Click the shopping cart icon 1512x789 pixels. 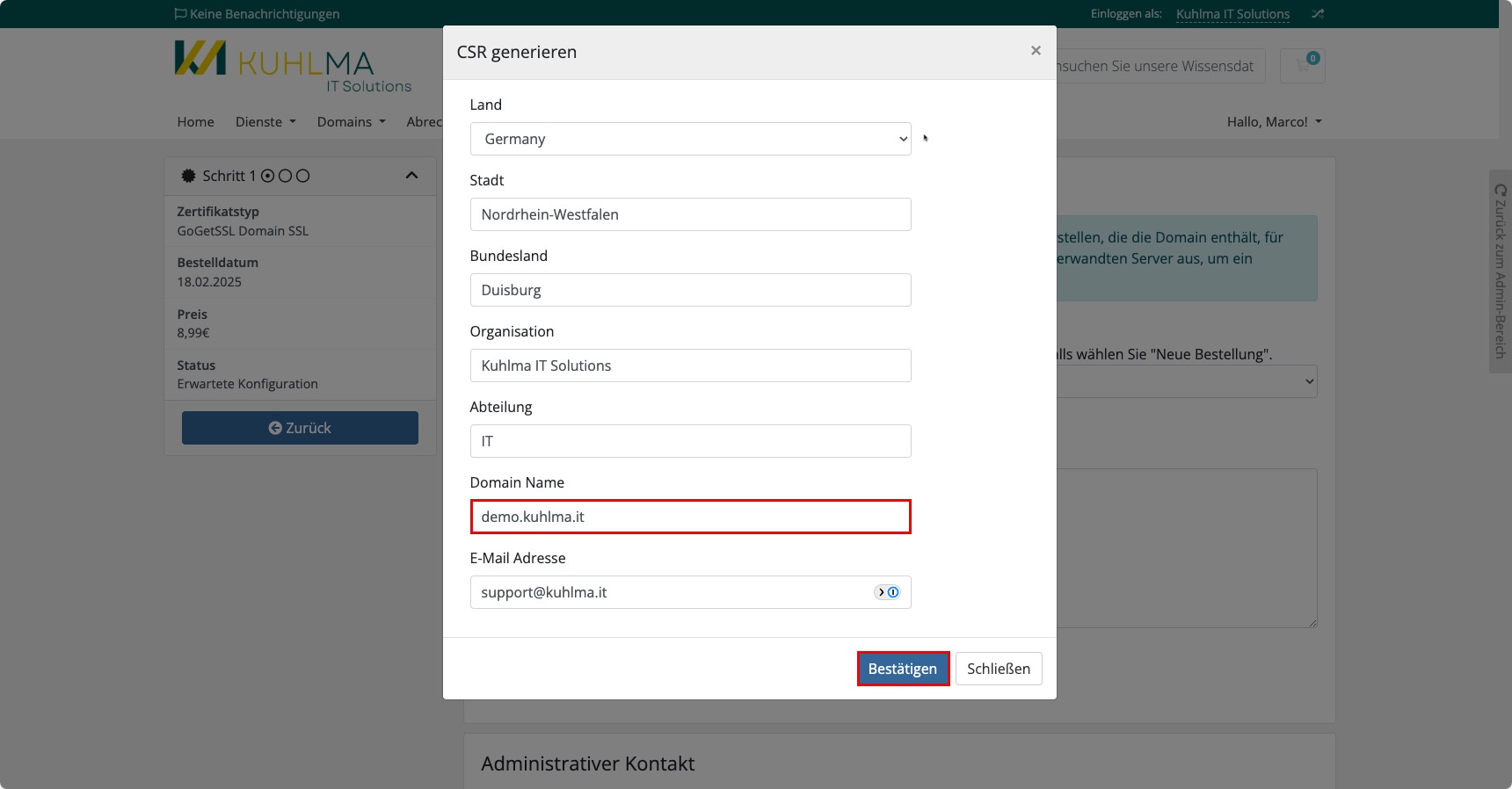pyautogui.click(x=1303, y=66)
